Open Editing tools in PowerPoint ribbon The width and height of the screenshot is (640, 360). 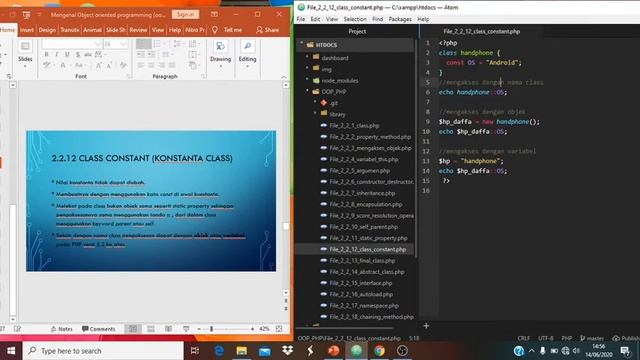(x=247, y=52)
